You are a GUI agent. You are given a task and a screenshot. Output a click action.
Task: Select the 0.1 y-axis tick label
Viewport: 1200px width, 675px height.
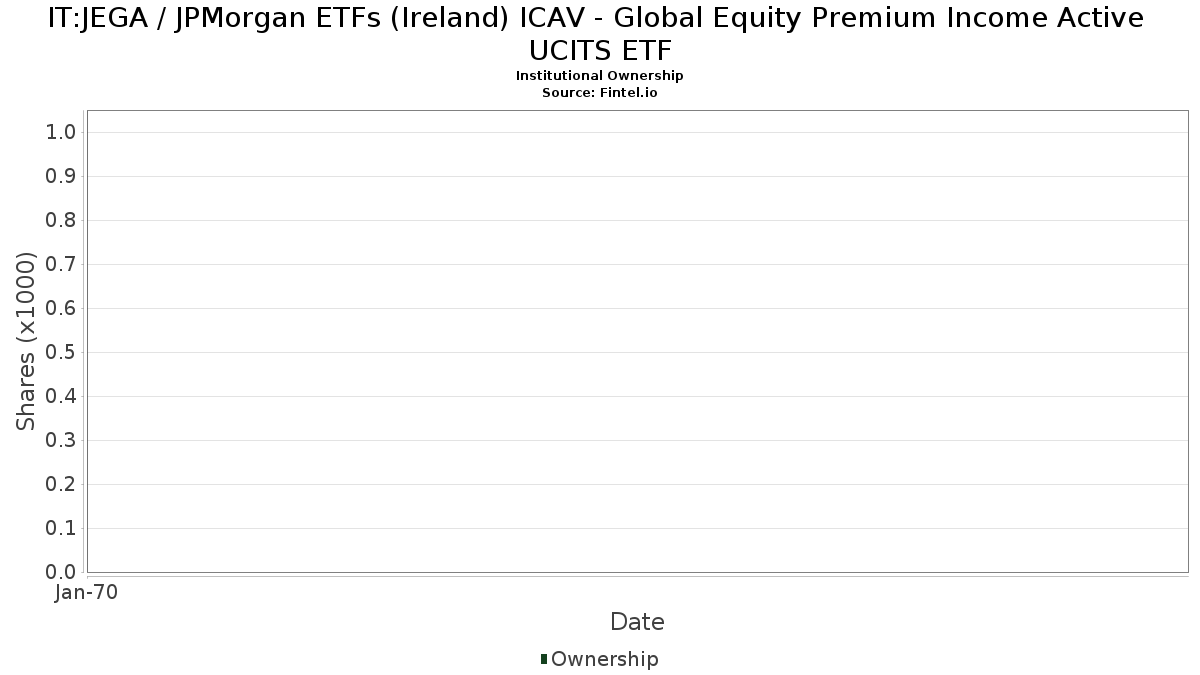click(x=61, y=529)
